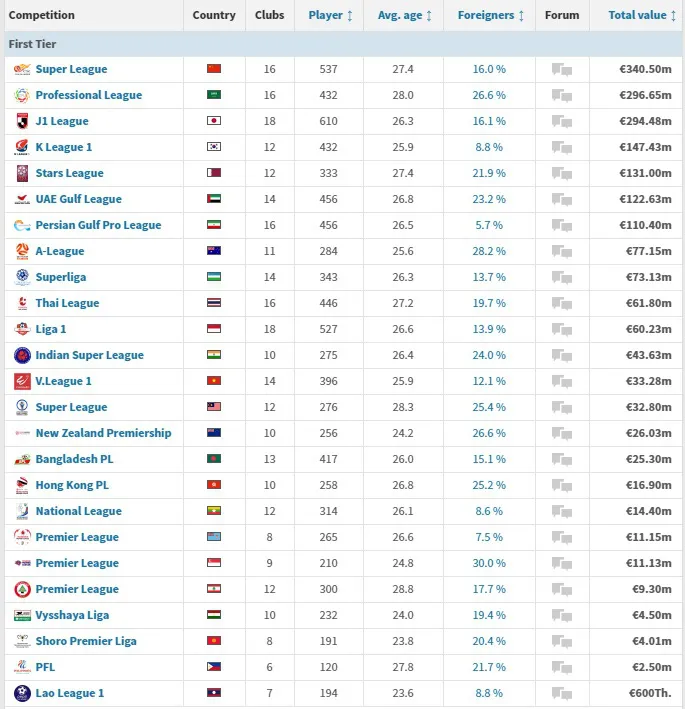
Task: Sort table by Player column header
Action: (330, 15)
